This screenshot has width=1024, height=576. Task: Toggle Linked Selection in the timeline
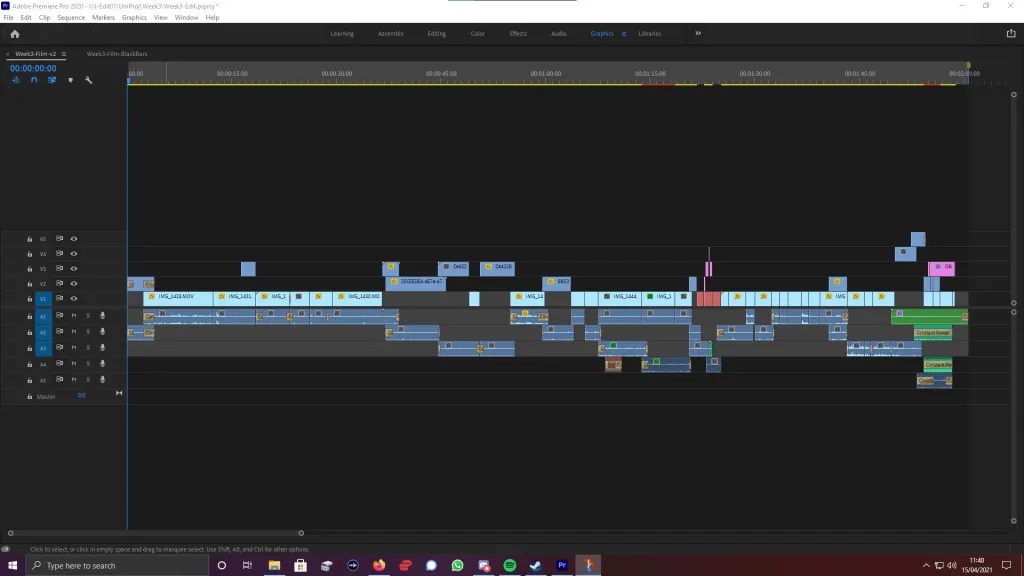(52, 80)
